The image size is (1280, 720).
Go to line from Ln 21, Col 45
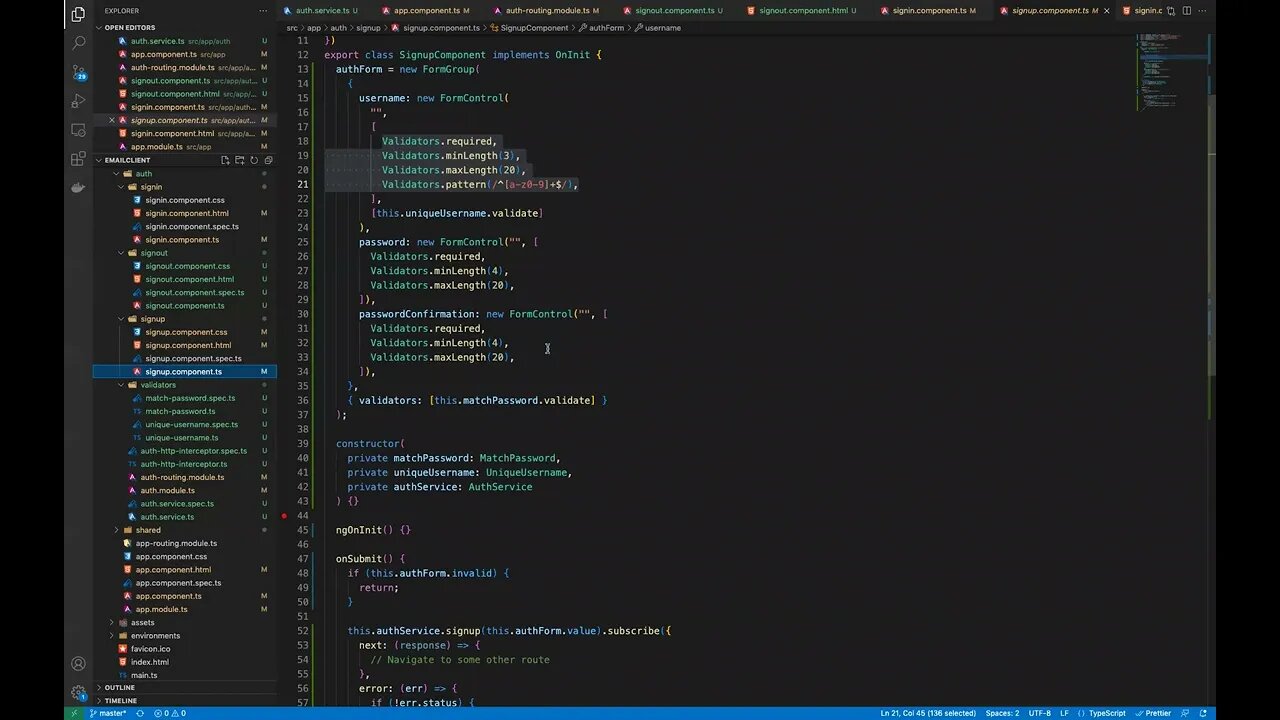pyautogui.click(x=927, y=713)
